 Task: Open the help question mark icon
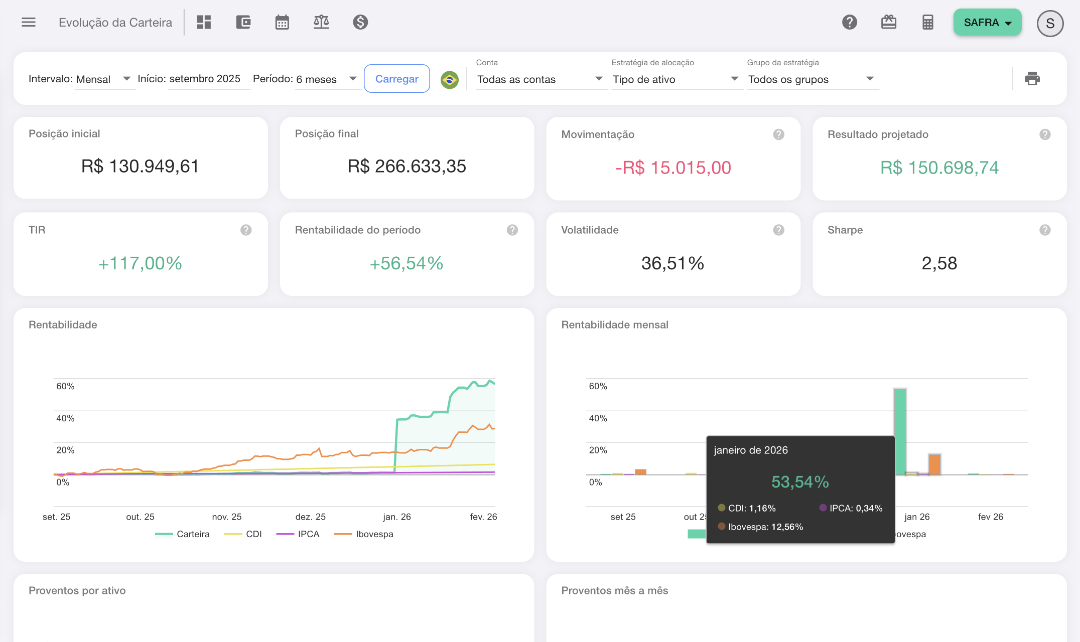(x=850, y=22)
